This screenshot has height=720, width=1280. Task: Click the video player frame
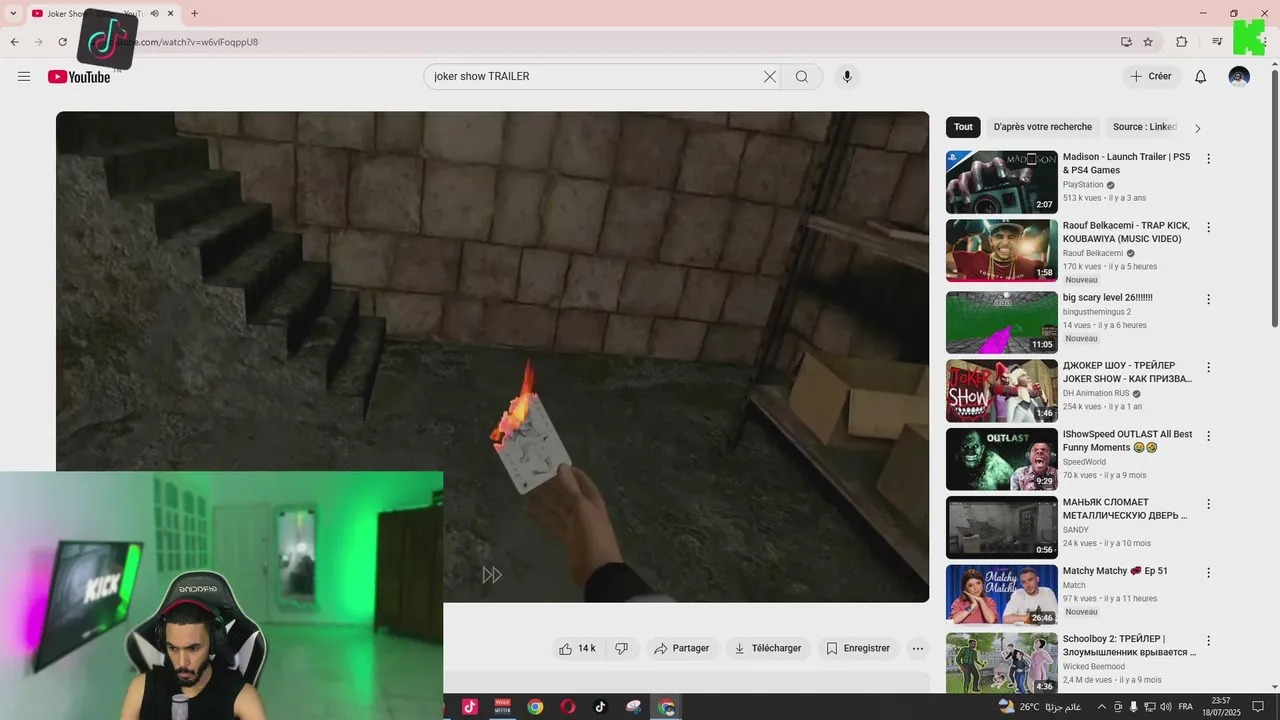pos(492,357)
